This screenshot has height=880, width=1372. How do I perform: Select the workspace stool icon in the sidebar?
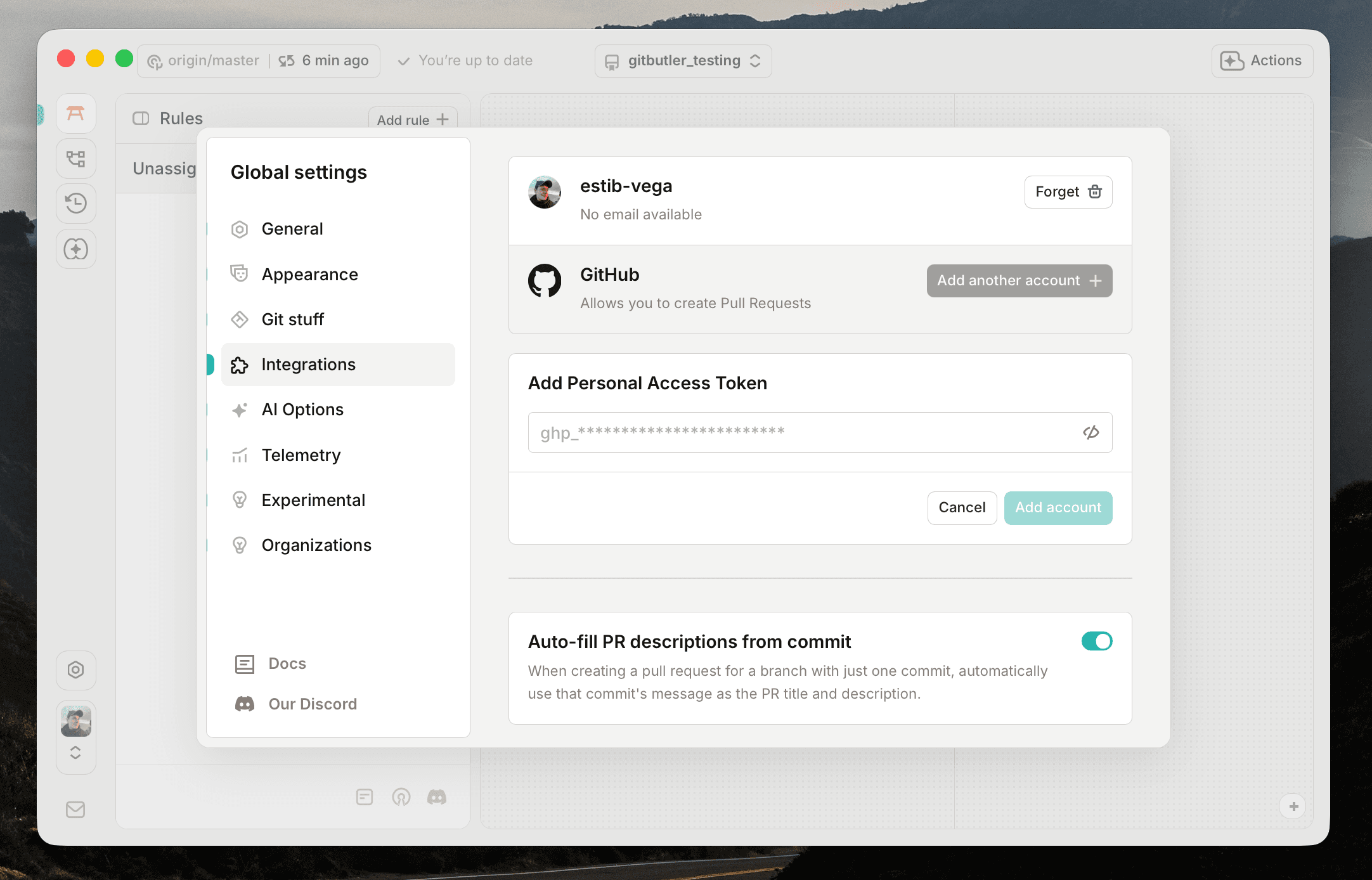tap(76, 113)
